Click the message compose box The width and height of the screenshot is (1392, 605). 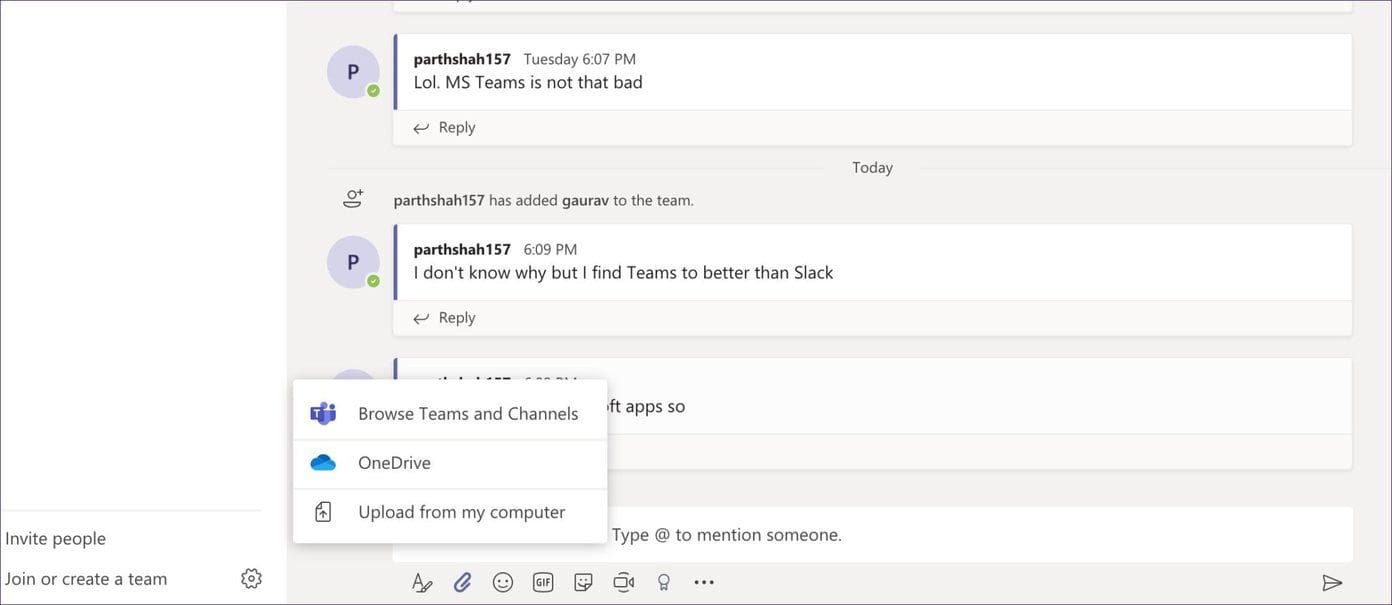tap(872, 535)
